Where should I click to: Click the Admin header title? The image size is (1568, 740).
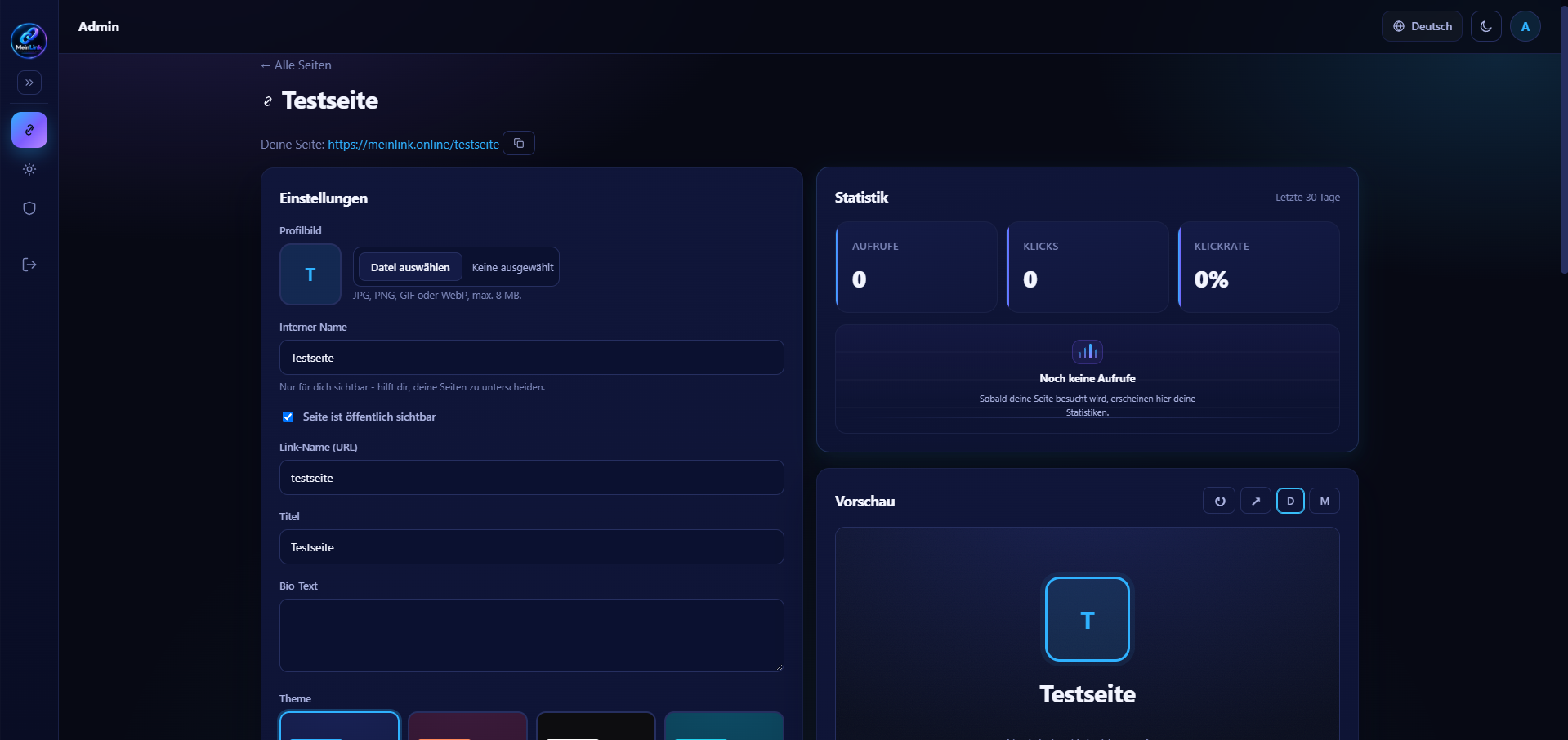pos(99,26)
